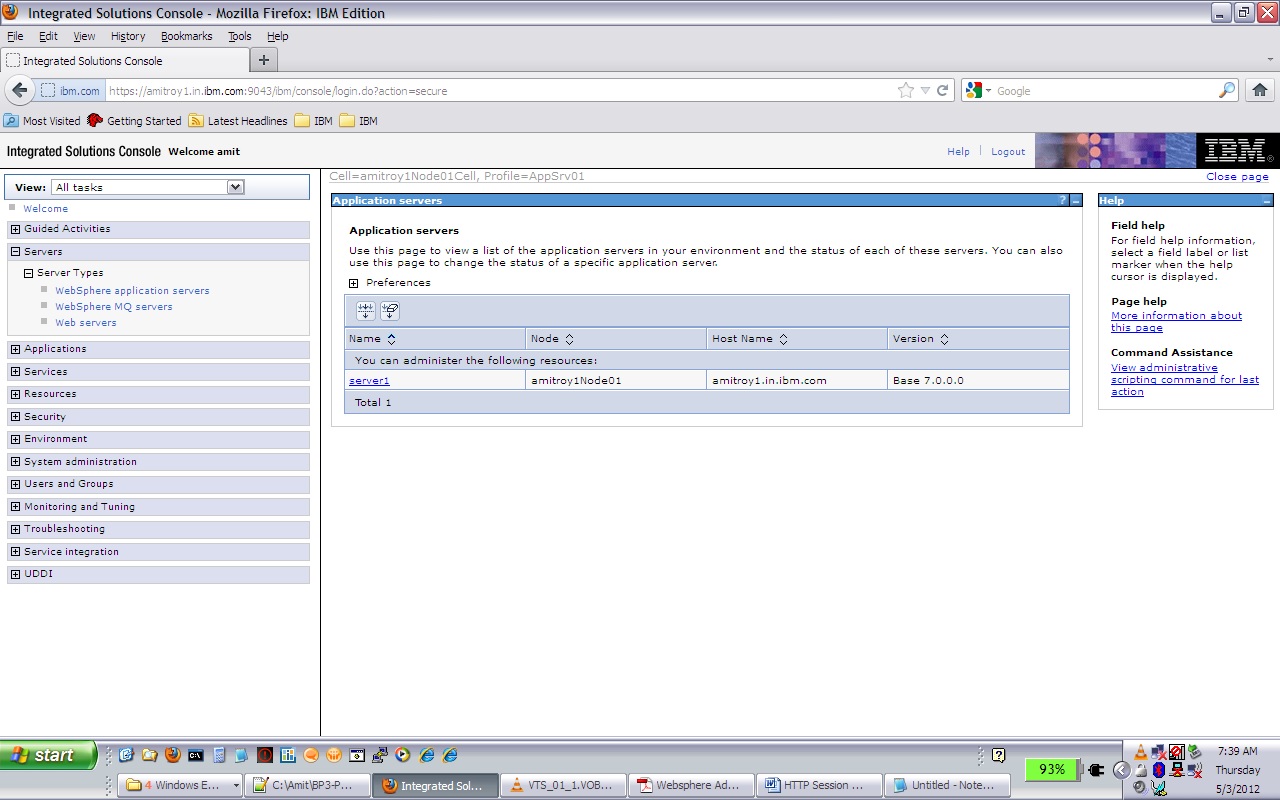Click the Windows start button
1280x800 pixels.
[x=49, y=755]
